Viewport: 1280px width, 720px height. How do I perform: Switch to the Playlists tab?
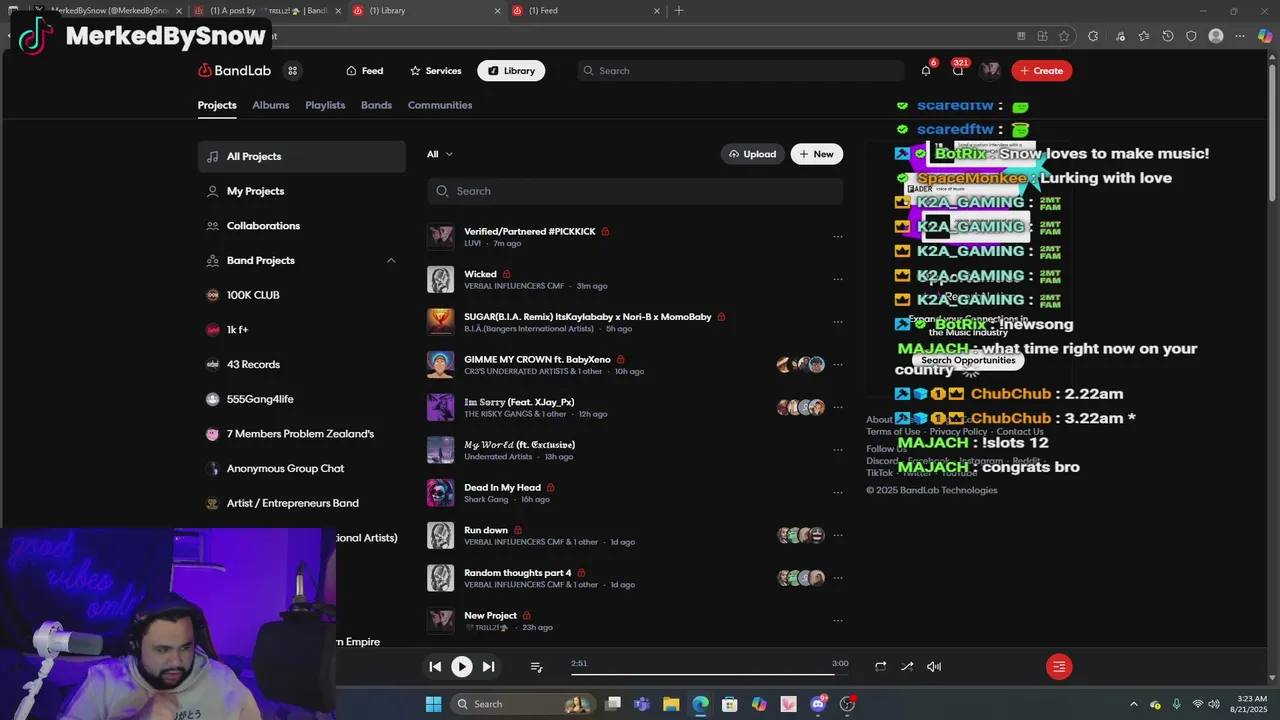point(325,105)
